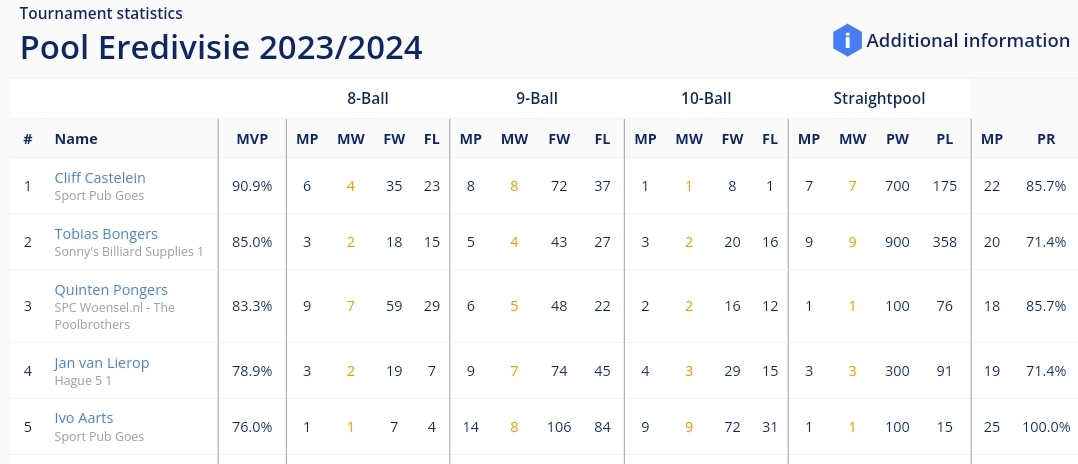Click Tobias Bongers' Straightpool matches won value

click(x=852, y=242)
